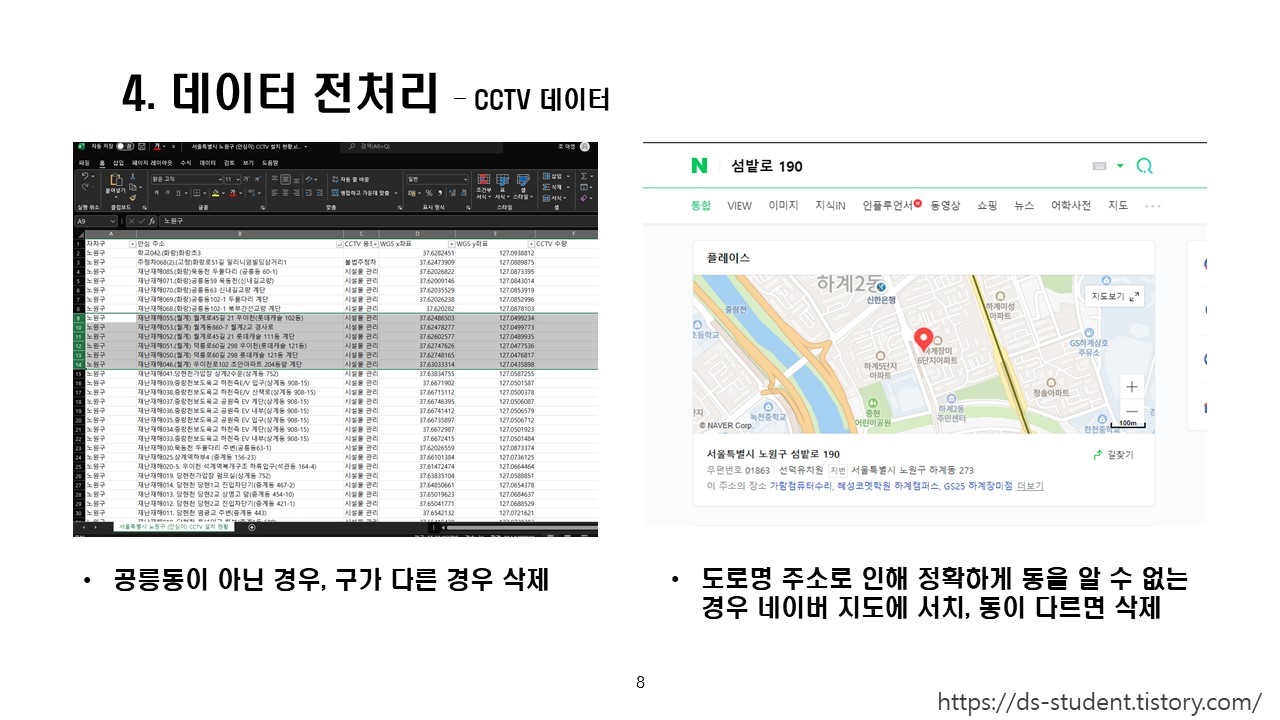Select the 지식iN search tab
The width and height of the screenshot is (1280, 720).
pyautogui.click(x=830, y=205)
